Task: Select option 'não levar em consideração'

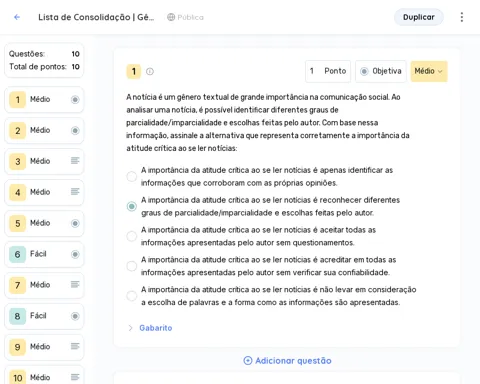Action: click(132, 296)
